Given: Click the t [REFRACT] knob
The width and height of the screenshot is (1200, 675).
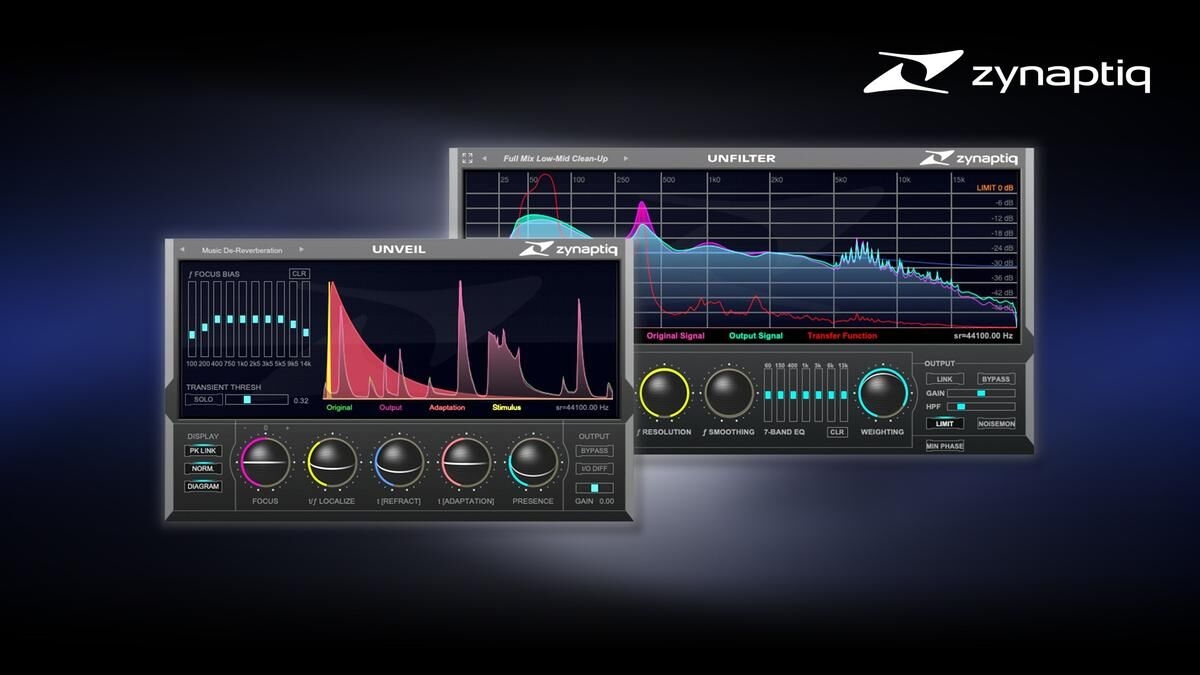Looking at the screenshot, I should [x=399, y=462].
